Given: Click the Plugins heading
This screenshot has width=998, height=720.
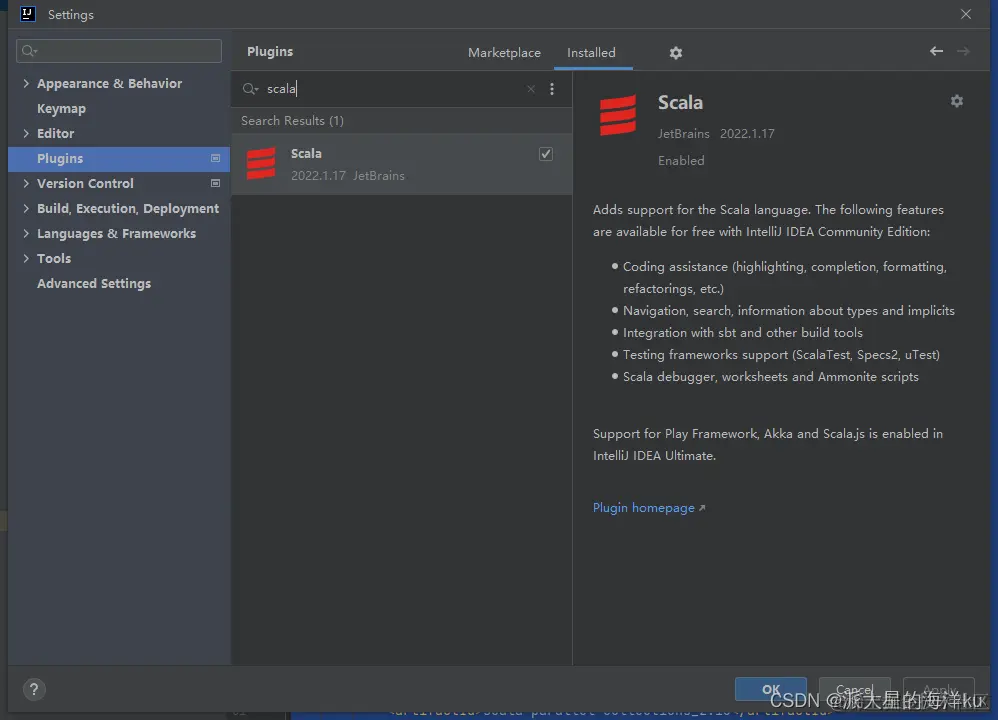Looking at the screenshot, I should tap(270, 52).
